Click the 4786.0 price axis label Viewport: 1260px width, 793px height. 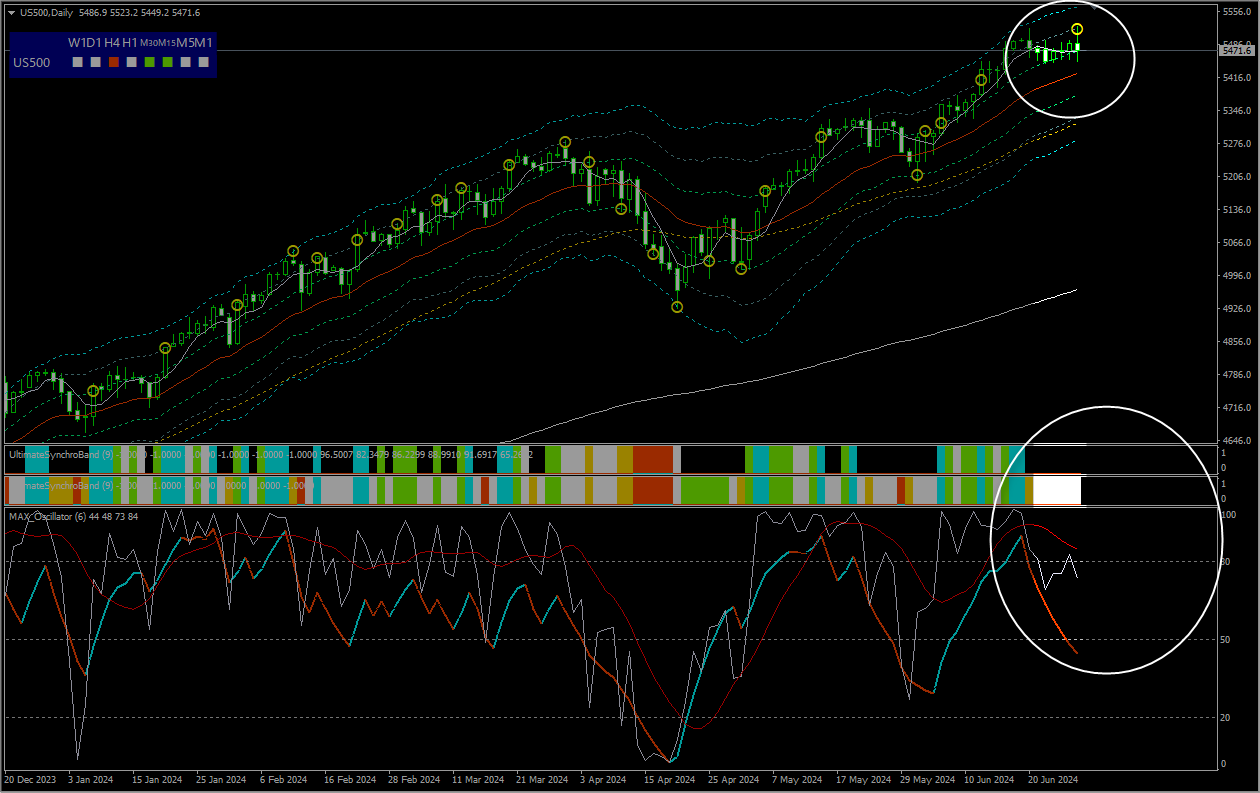coord(1237,375)
